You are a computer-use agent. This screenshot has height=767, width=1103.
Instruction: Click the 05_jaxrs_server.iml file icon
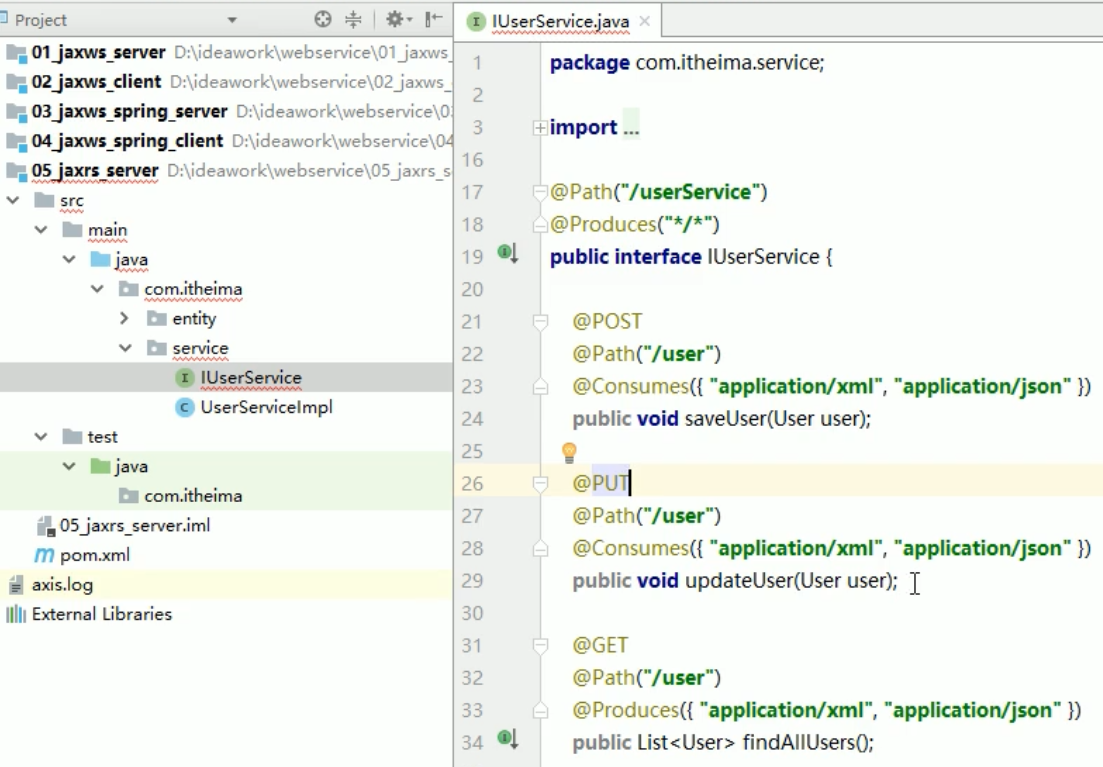(44, 526)
